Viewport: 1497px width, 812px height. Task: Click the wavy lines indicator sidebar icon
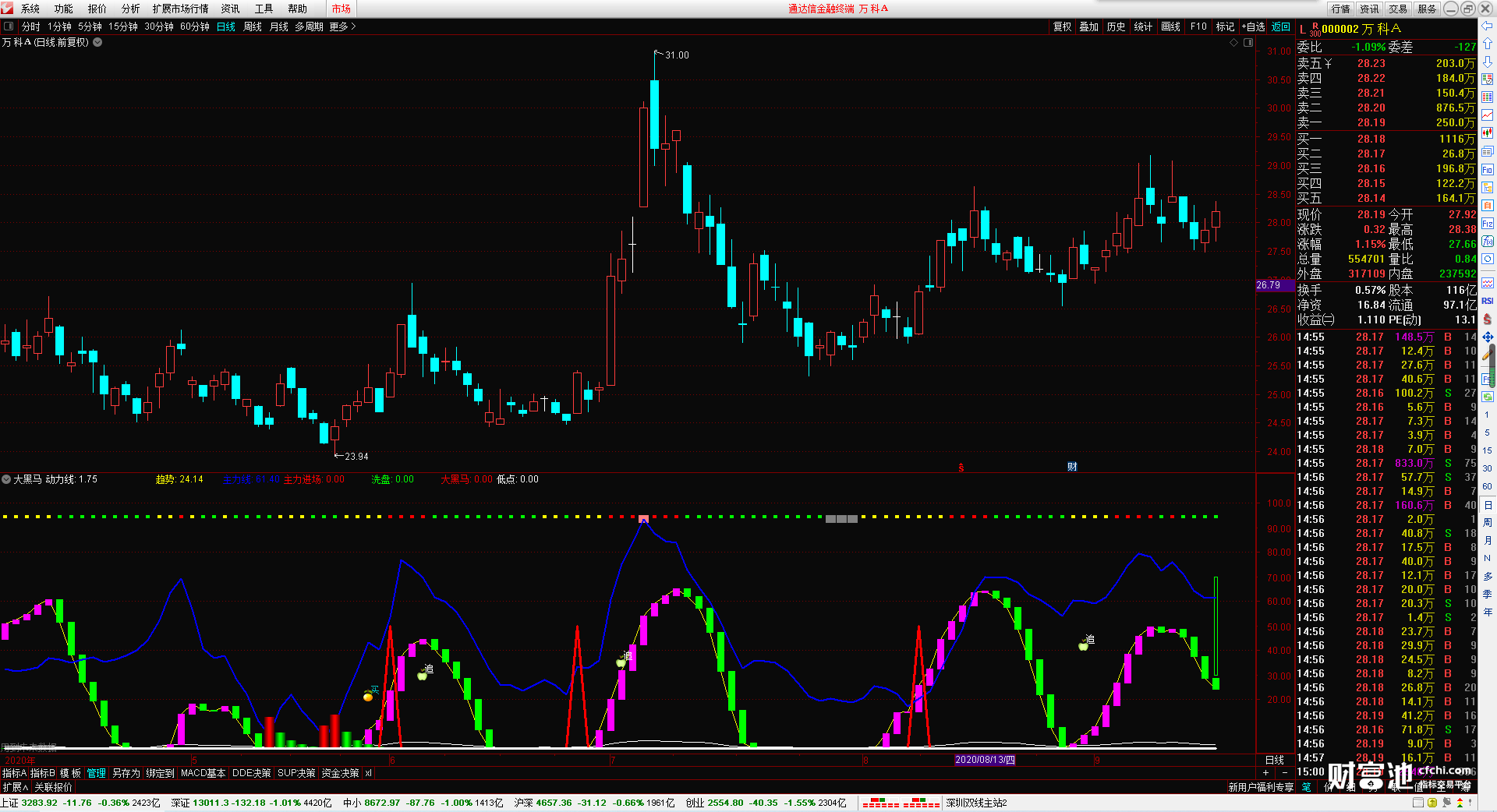coord(1488,283)
